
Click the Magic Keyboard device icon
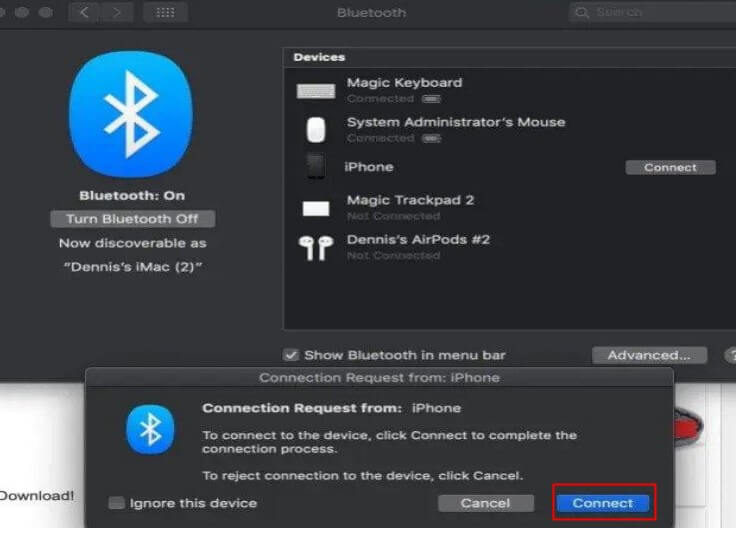tap(316, 91)
